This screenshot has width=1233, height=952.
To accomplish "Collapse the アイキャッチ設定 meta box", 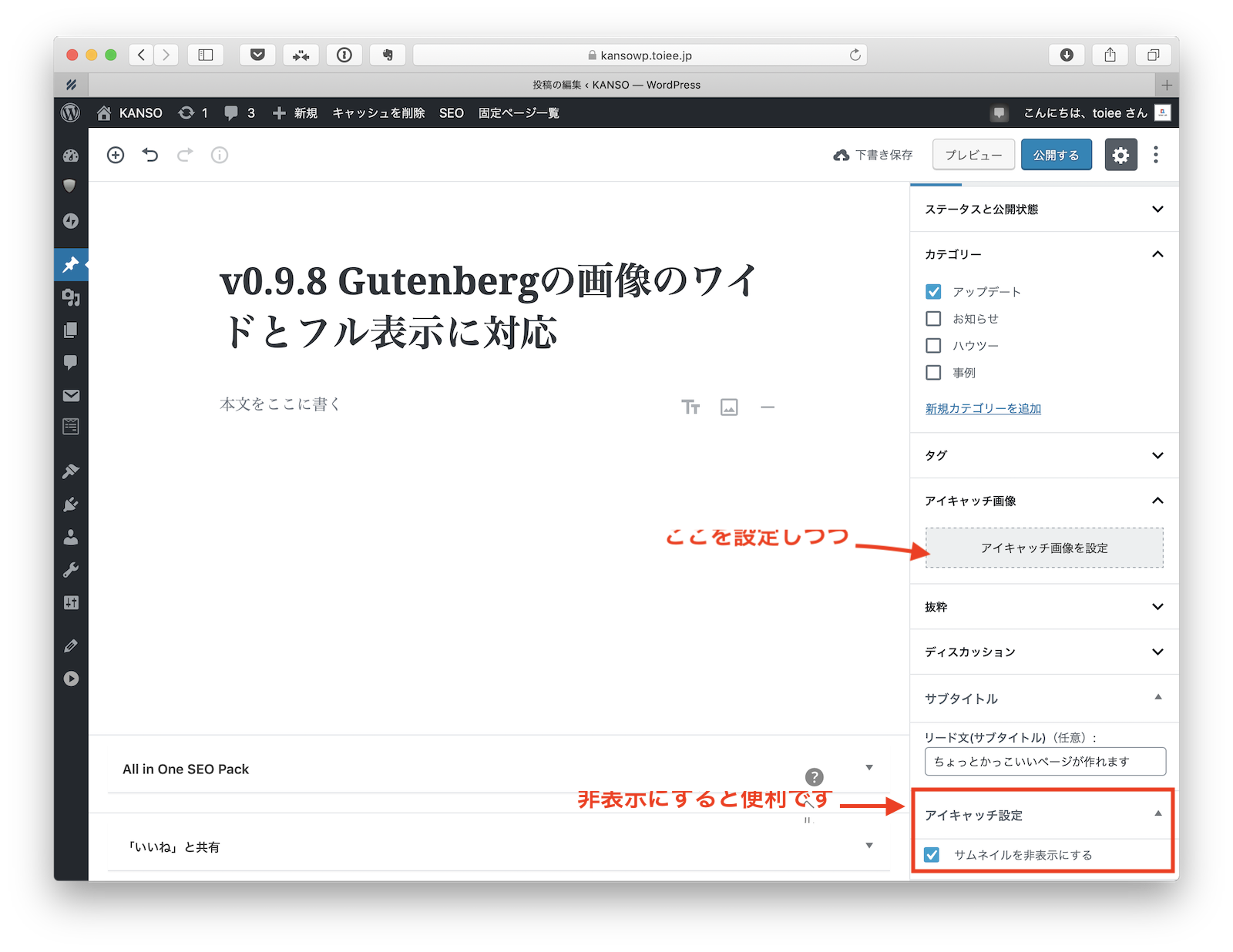I will (1157, 813).
